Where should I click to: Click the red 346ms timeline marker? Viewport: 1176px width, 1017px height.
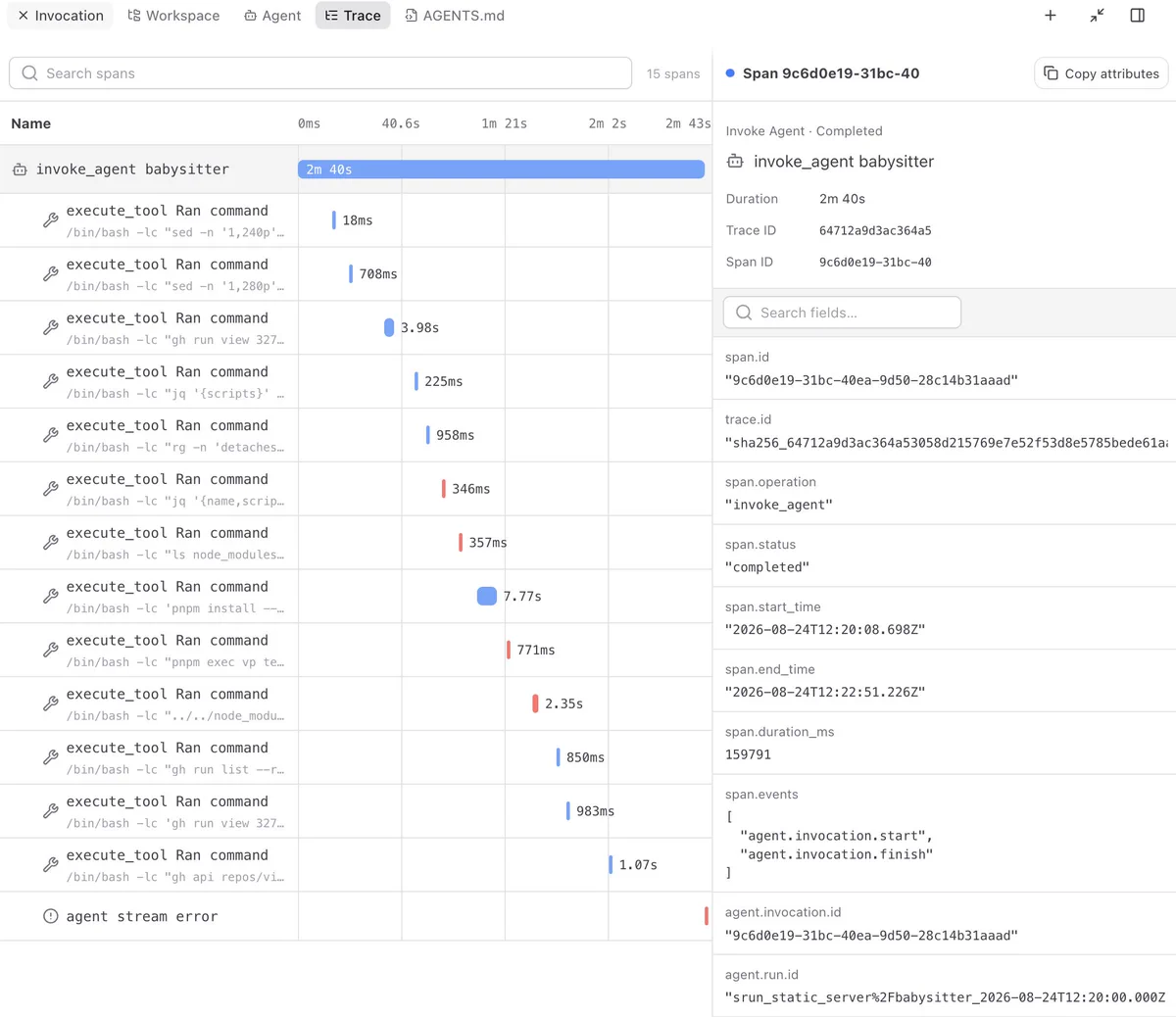pos(444,488)
